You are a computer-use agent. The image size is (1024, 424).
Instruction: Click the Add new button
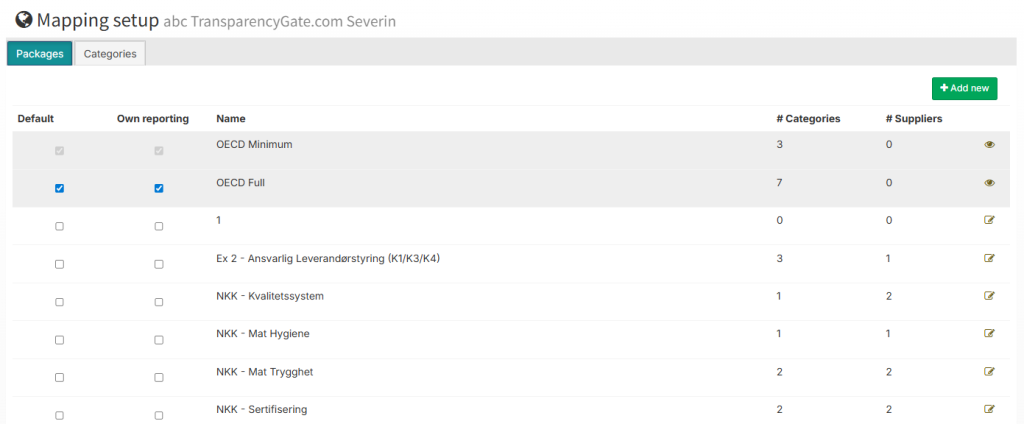point(964,88)
